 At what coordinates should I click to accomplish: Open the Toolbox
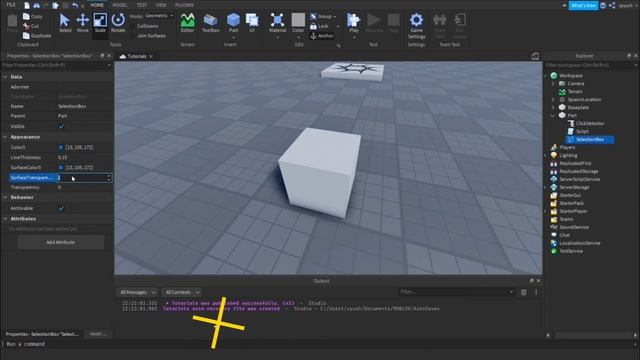tap(211, 23)
